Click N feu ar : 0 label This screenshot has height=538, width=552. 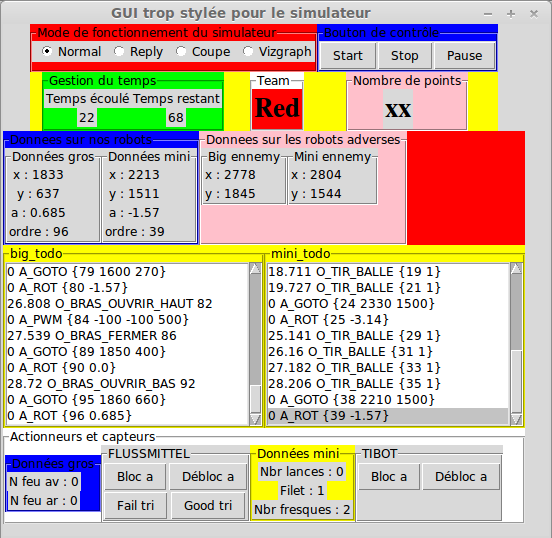(x=44, y=501)
